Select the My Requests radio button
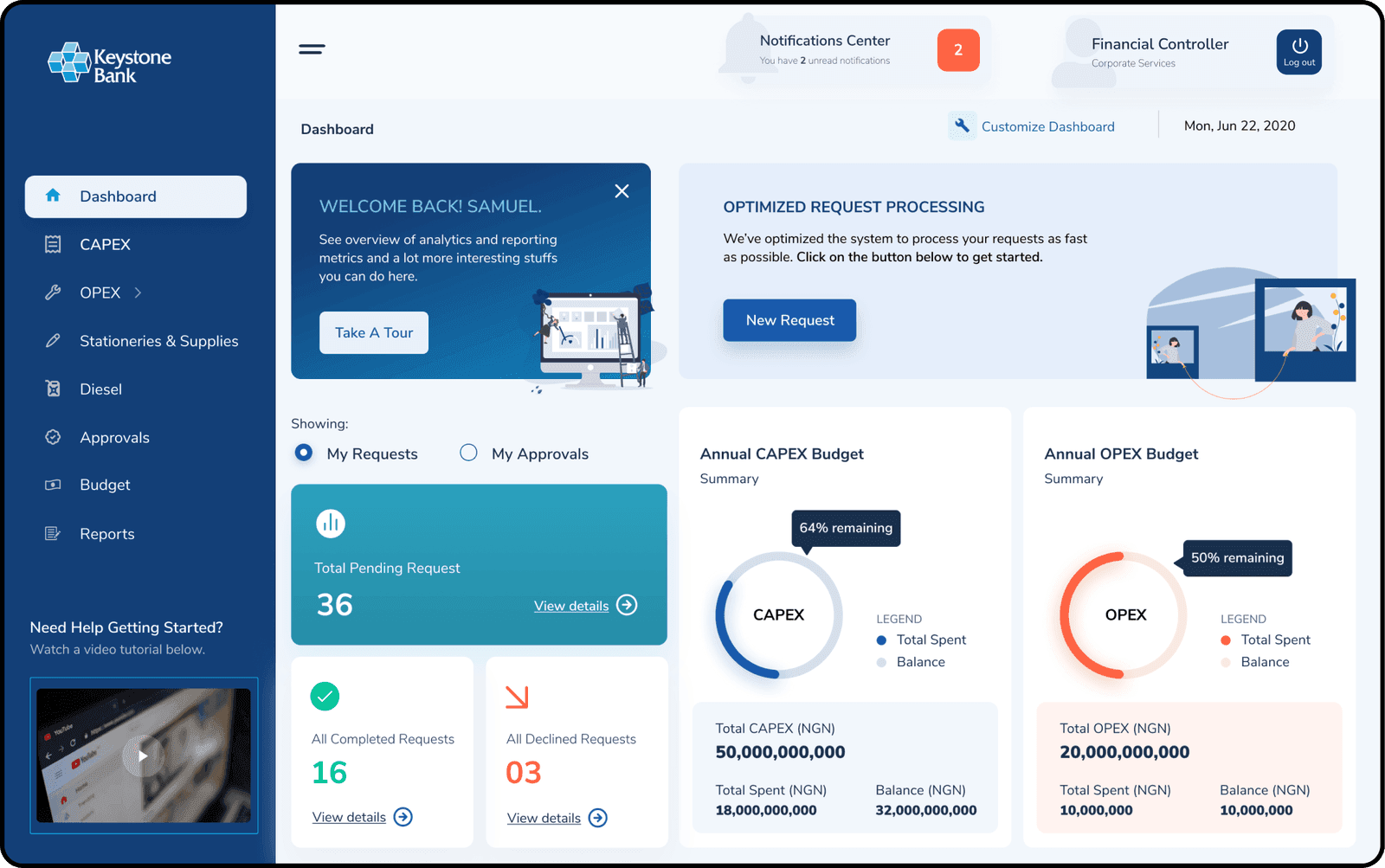 (x=304, y=453)
